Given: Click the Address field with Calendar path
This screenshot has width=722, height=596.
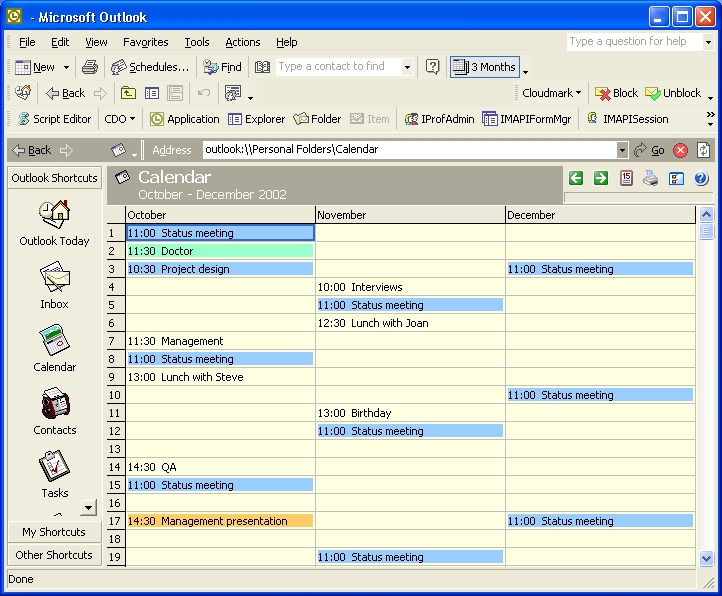Looking at the screenshot, I should pos(410,150).
